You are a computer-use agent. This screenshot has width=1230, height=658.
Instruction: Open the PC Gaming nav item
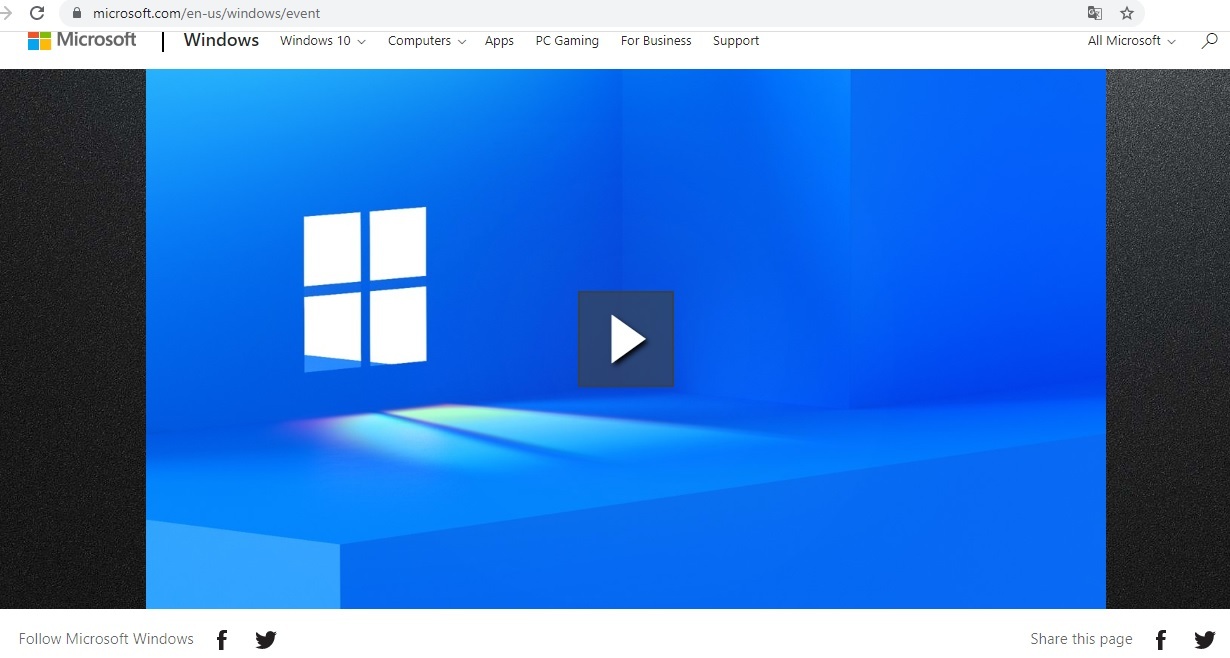tap(567, 41)
